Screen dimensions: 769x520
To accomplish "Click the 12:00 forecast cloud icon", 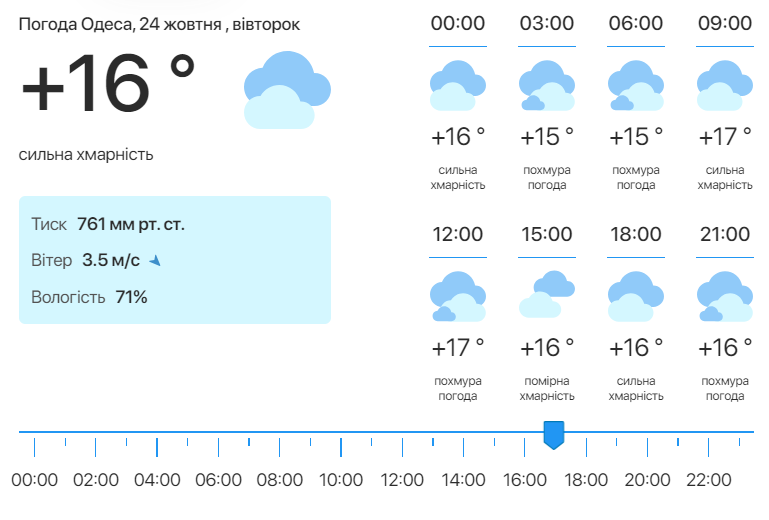I will [457, 296].
